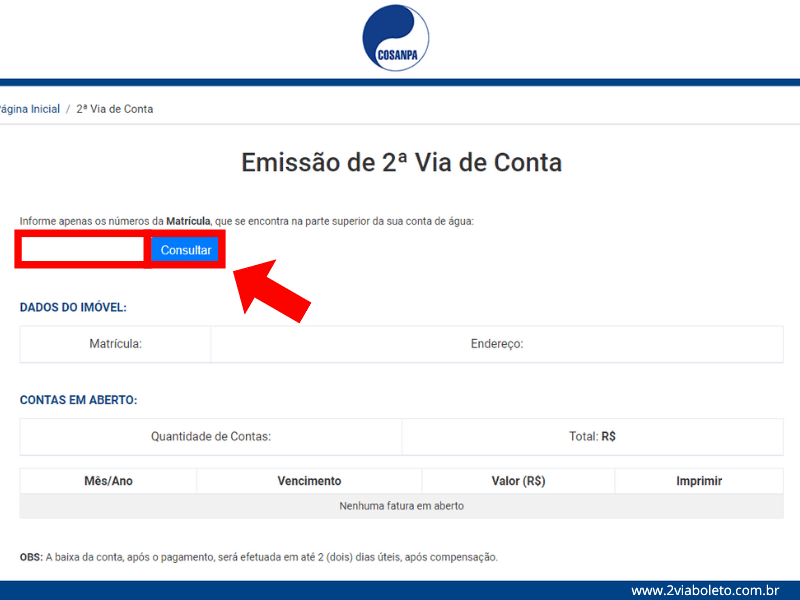The width and height of the screenshot is (800, 600).
Task: Click the Endereço cell in property data
Action: pos(497,344)
